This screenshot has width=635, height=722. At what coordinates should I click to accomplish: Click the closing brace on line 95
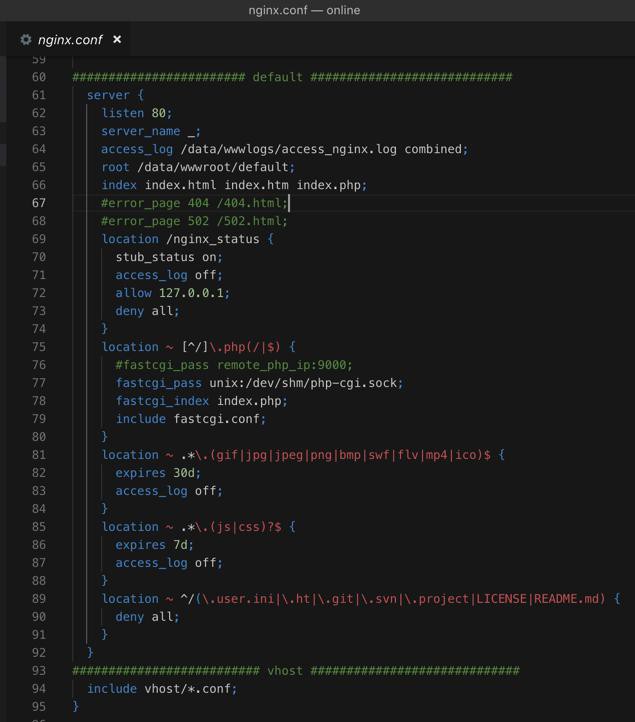(x=76, y=706)
